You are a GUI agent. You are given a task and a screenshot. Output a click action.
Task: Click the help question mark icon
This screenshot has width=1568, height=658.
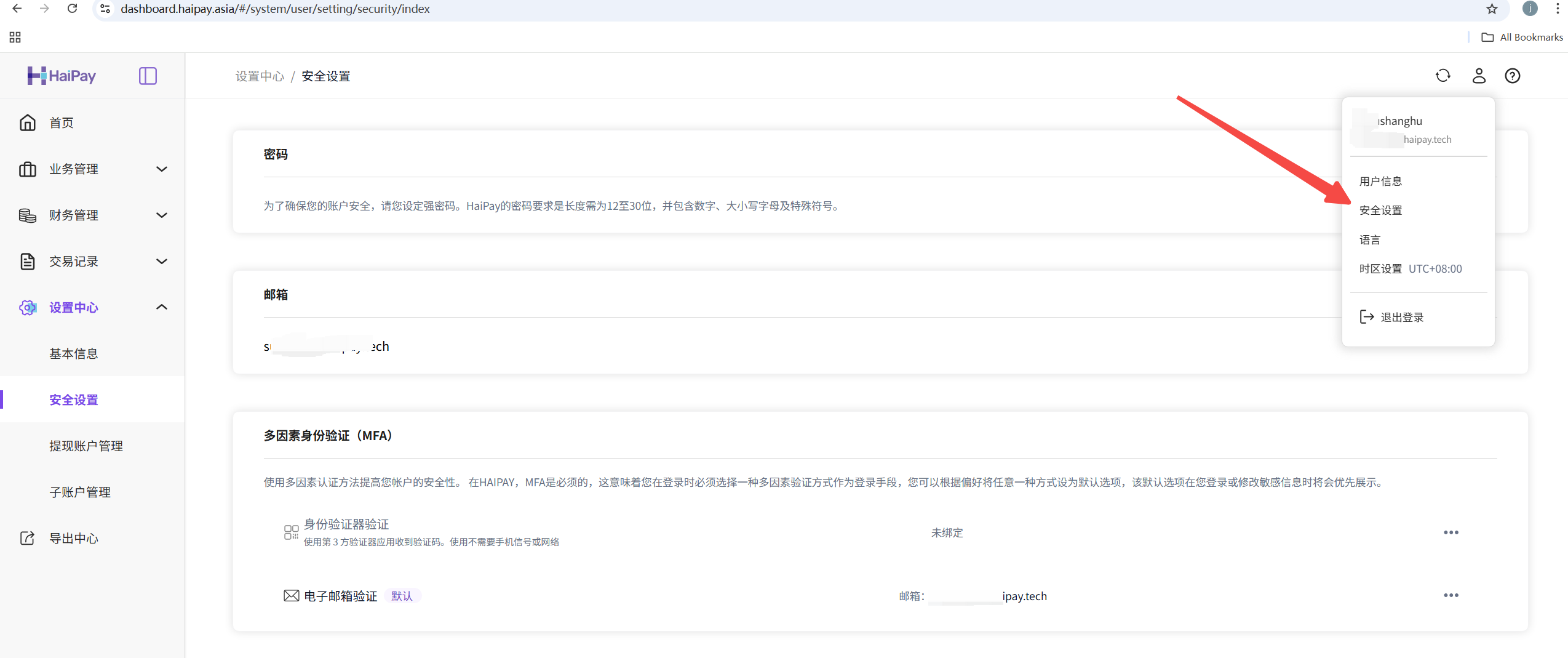(x=1512, y=76)
